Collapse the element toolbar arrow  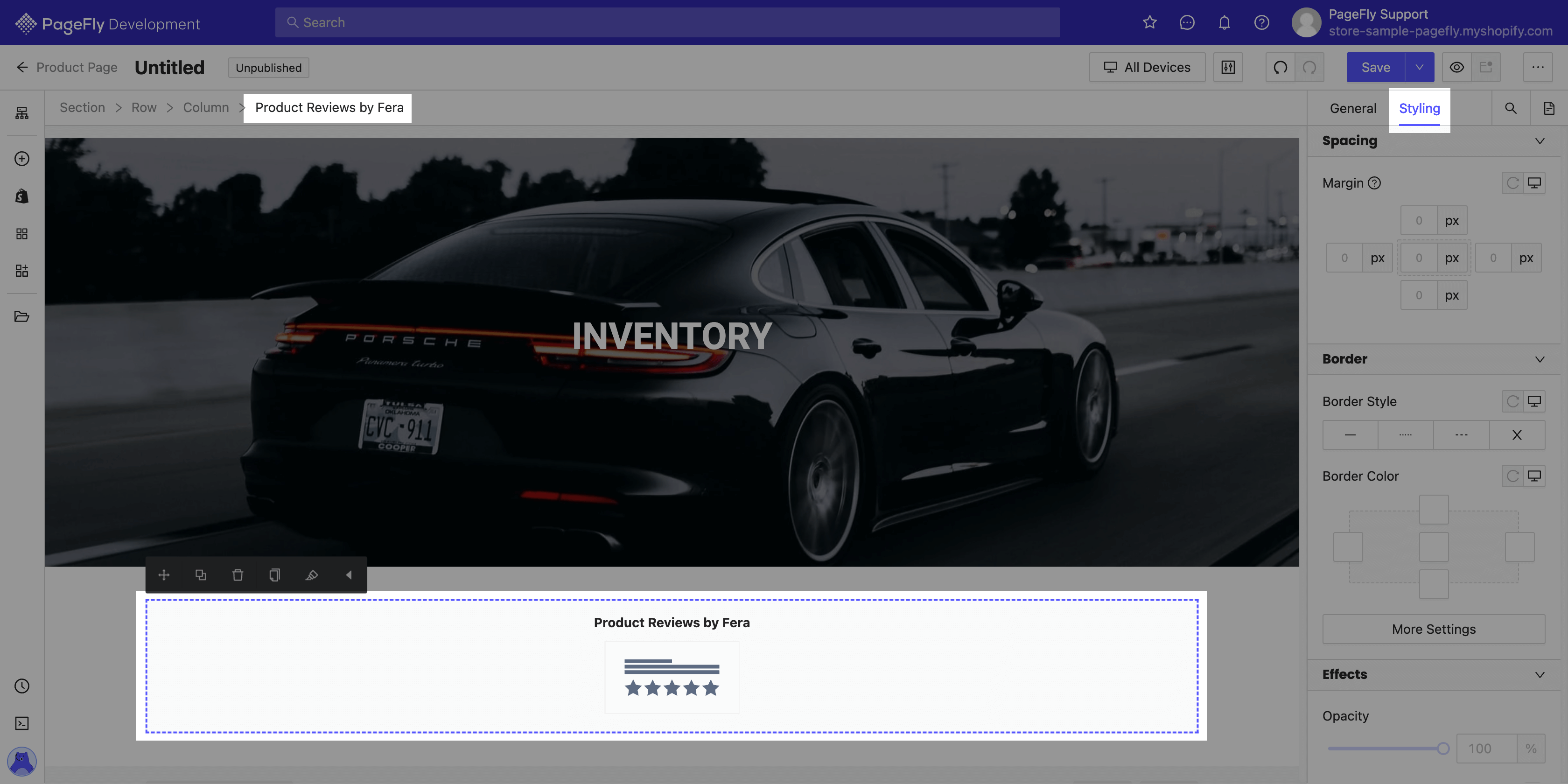click(x=349, y=574)
